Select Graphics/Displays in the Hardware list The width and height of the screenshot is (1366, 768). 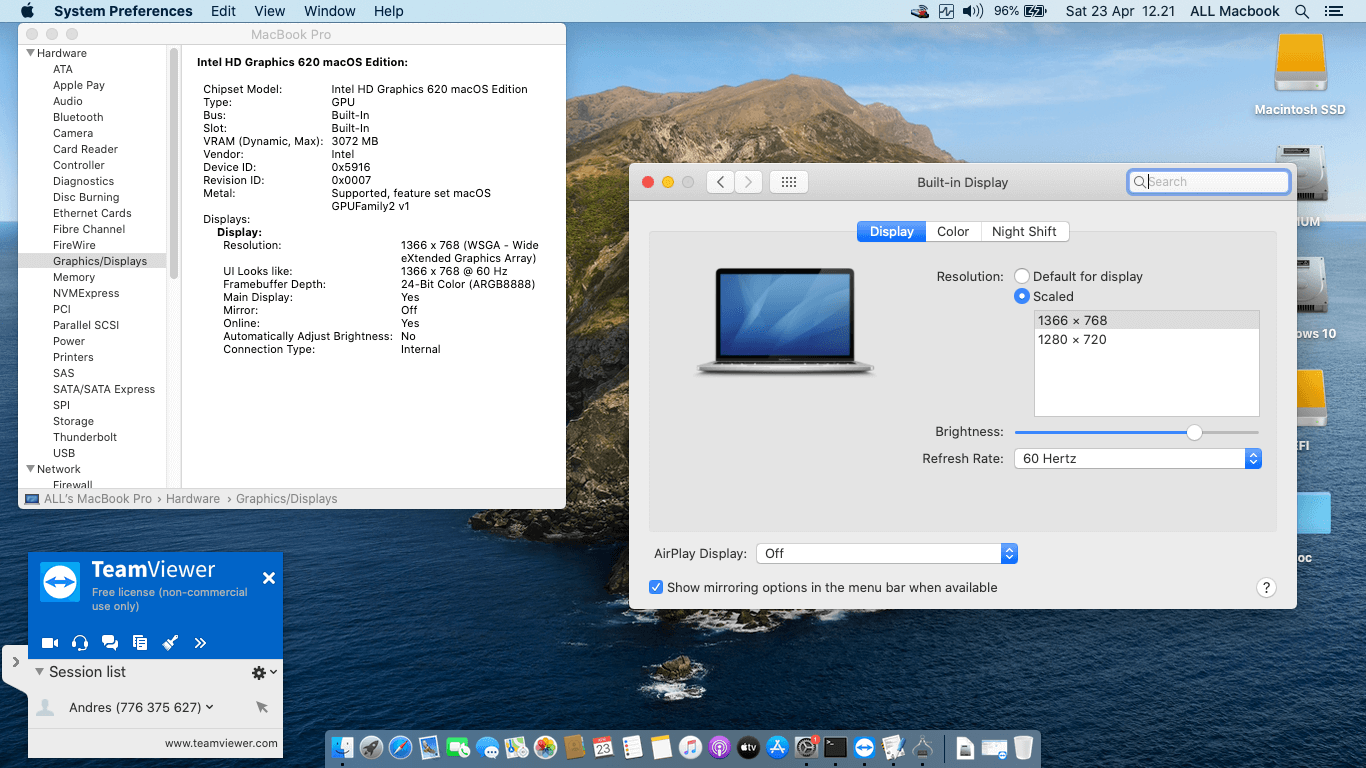click(x=100, y=261)
